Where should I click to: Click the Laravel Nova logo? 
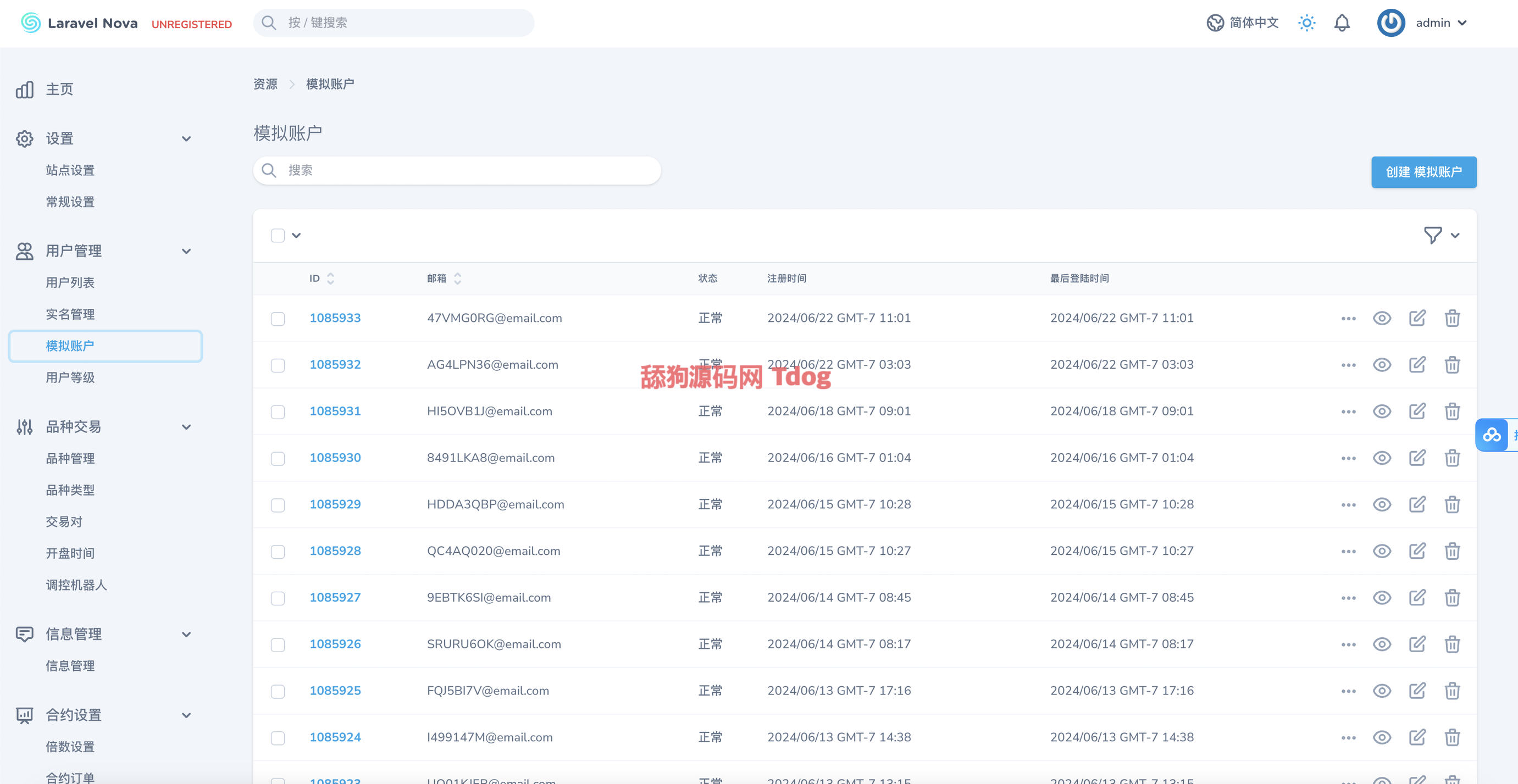80,23
